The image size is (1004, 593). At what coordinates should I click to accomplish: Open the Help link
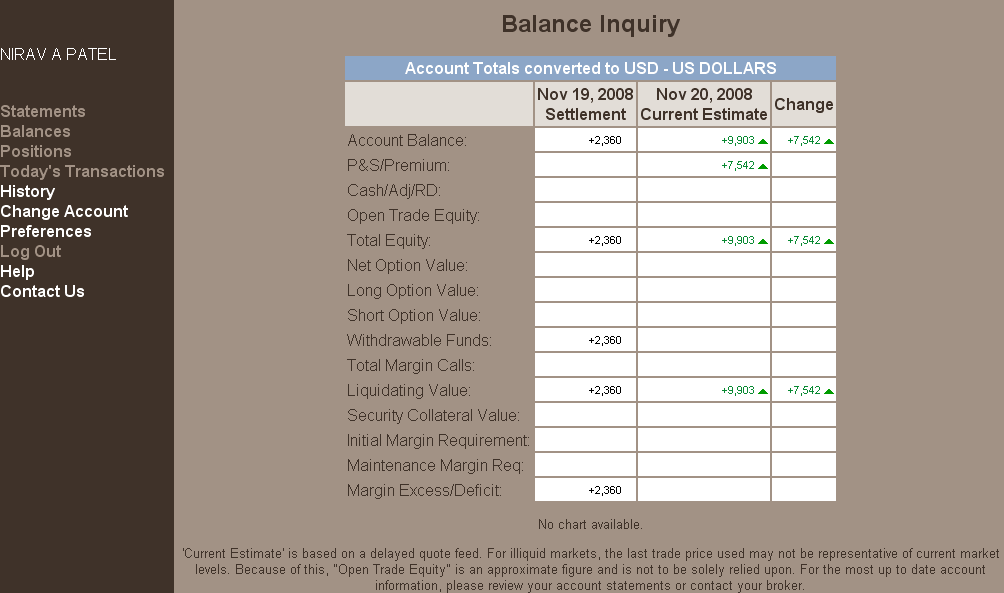17,271
